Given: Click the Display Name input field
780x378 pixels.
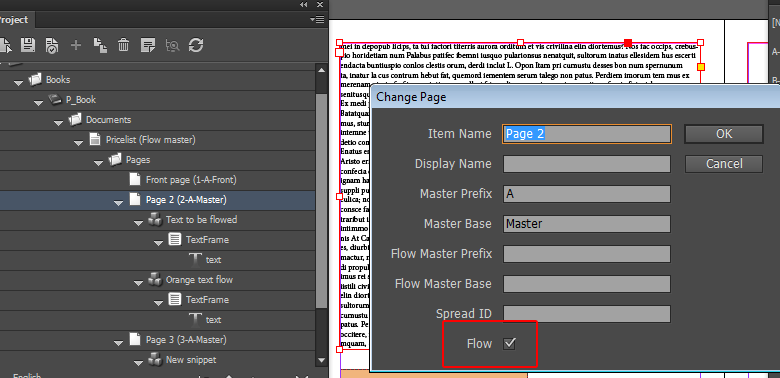Looking at the screenshot, I should coord(587,164).
